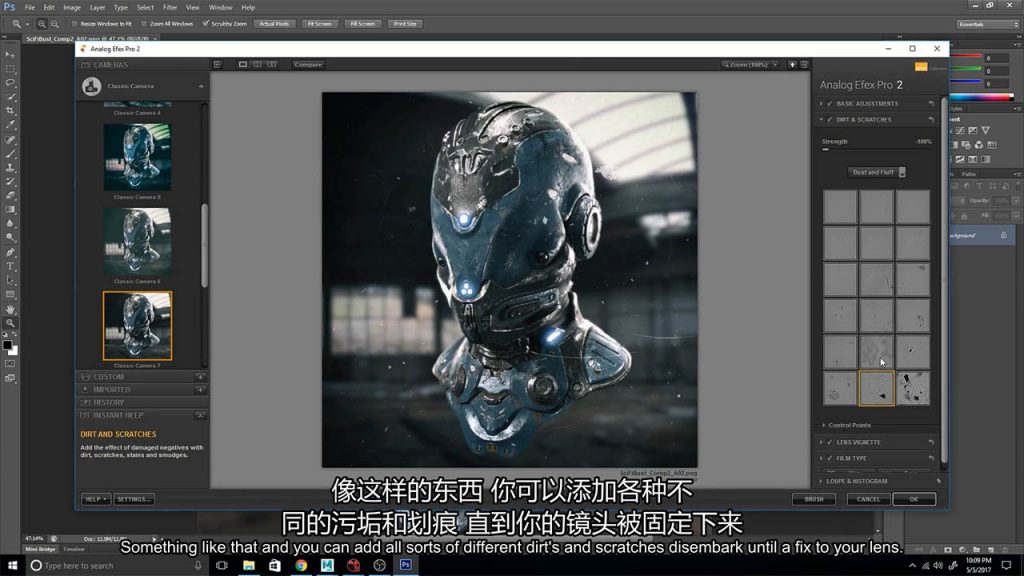Screen dimensions: 1024x576
Task: Open Chrome from the taskbar
Action: (x=301, y=566)
